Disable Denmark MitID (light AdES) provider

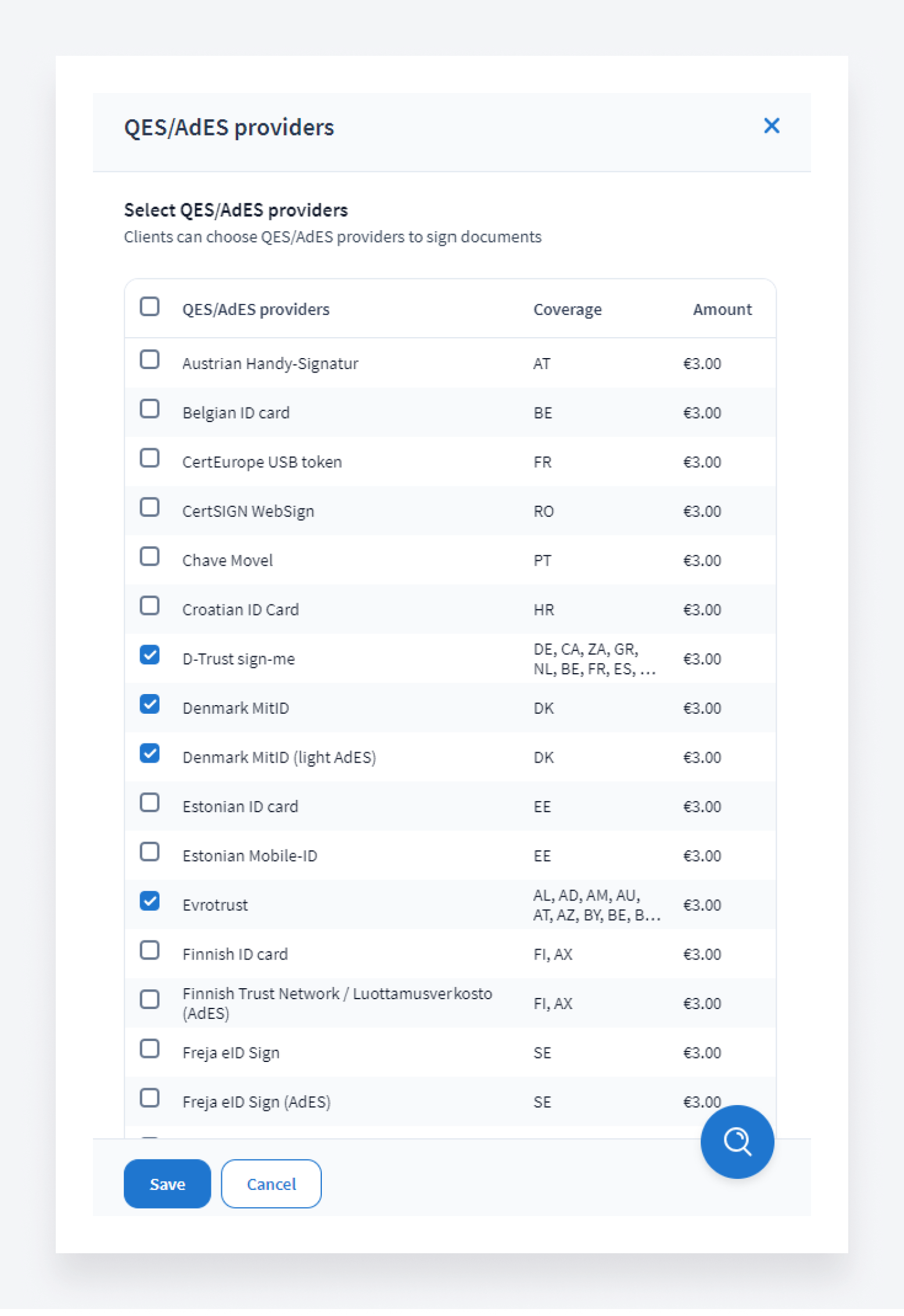(x=150, y=753)
